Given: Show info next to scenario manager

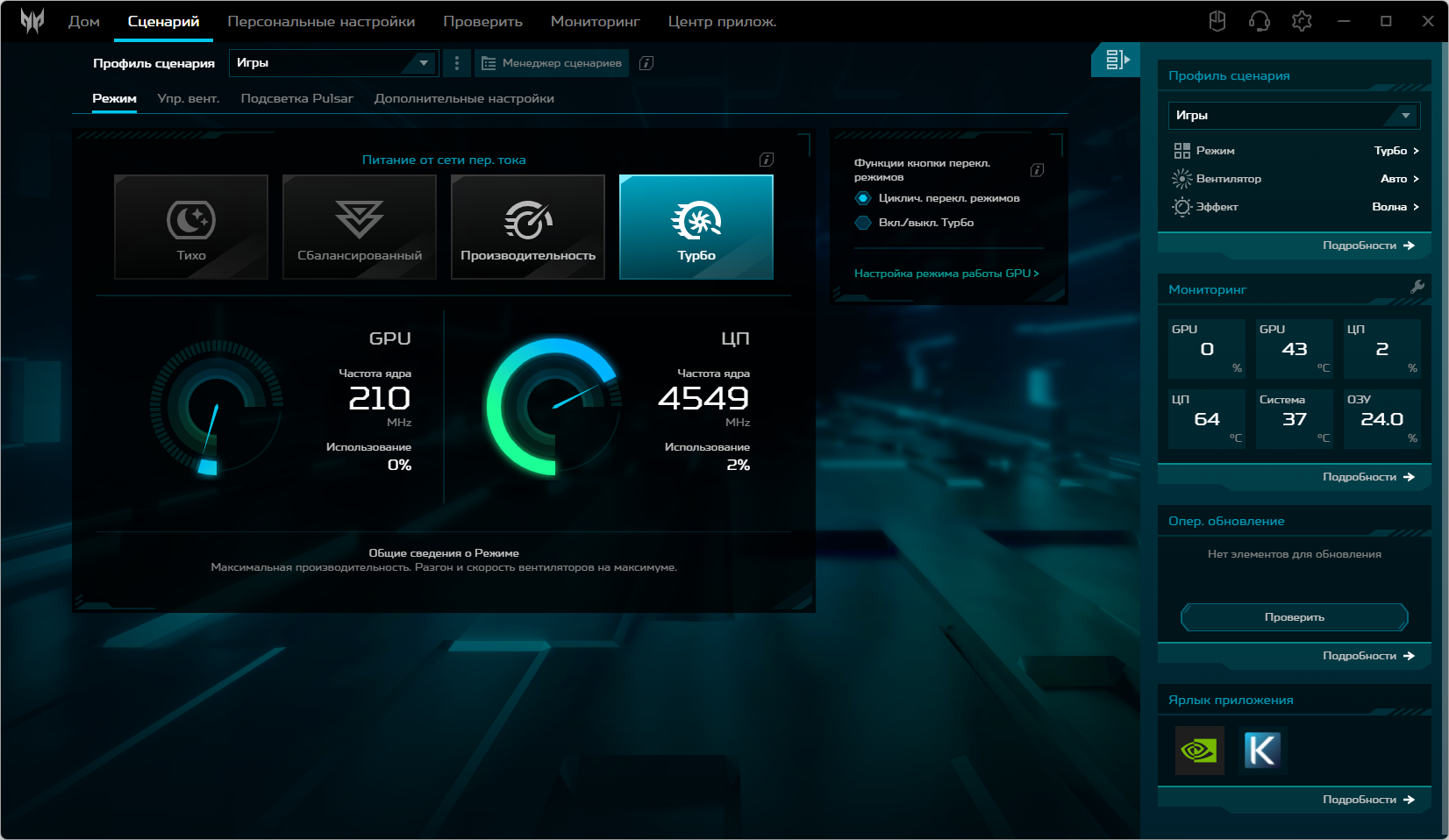Looking at the screenshot, I should 646,63.
